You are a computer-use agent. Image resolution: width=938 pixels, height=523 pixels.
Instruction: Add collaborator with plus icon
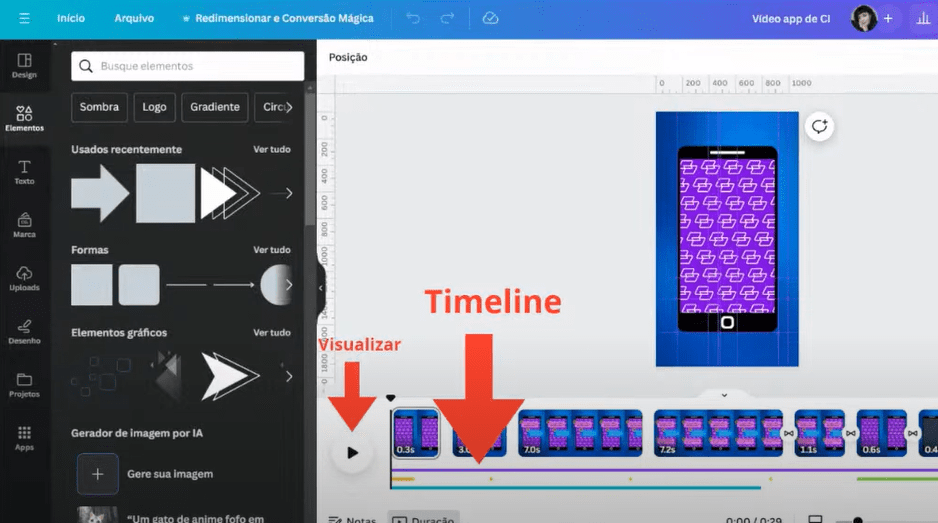[888, 19]
